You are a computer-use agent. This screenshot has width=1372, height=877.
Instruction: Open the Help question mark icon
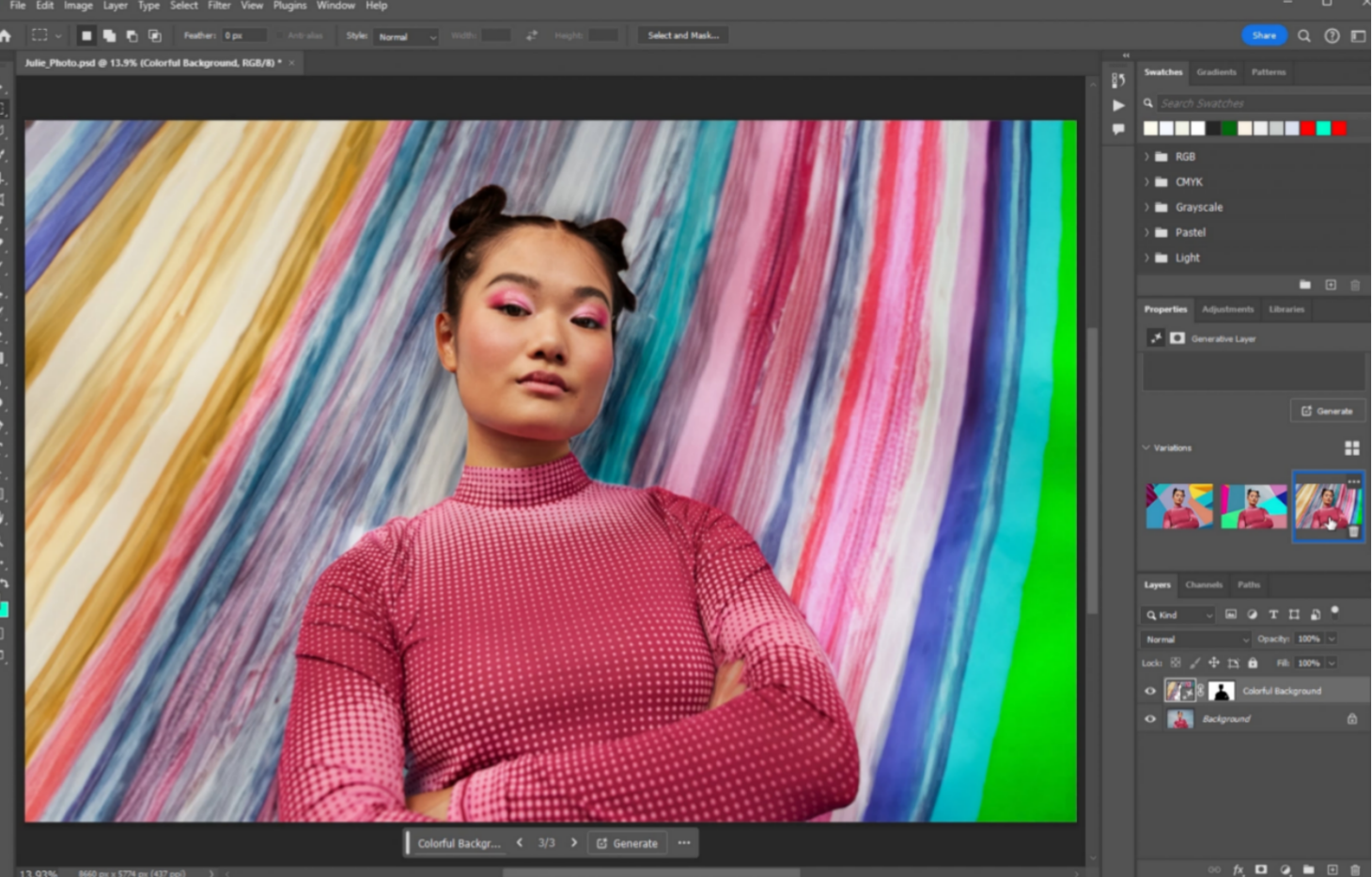tap(1332, 36)
